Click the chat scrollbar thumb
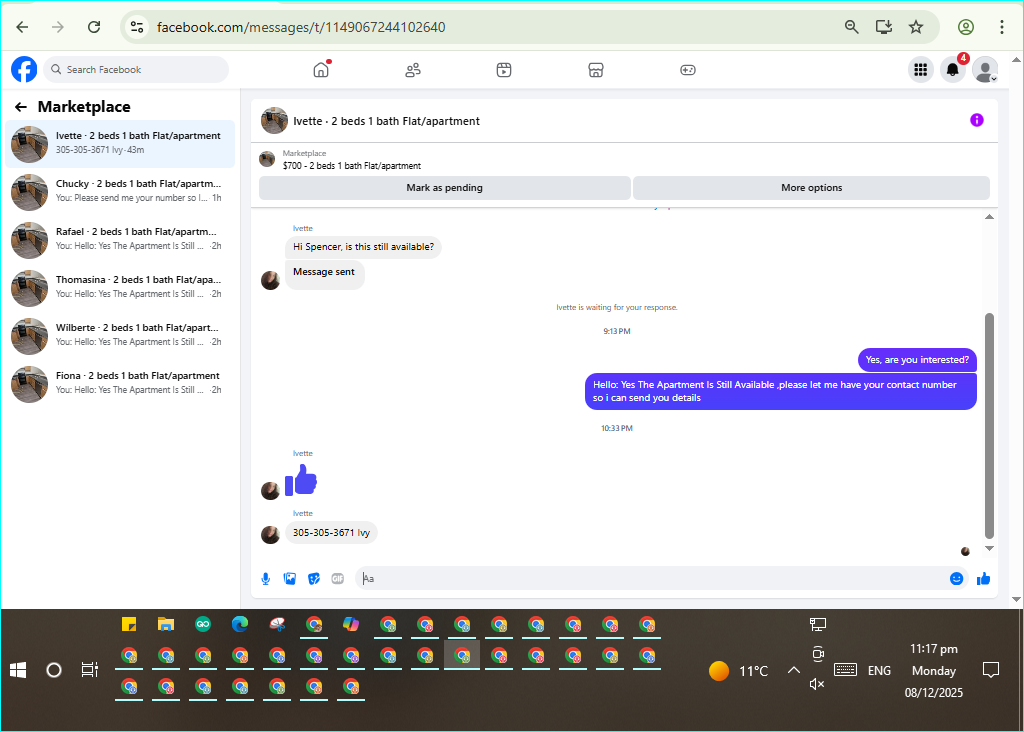 point(989,426)
